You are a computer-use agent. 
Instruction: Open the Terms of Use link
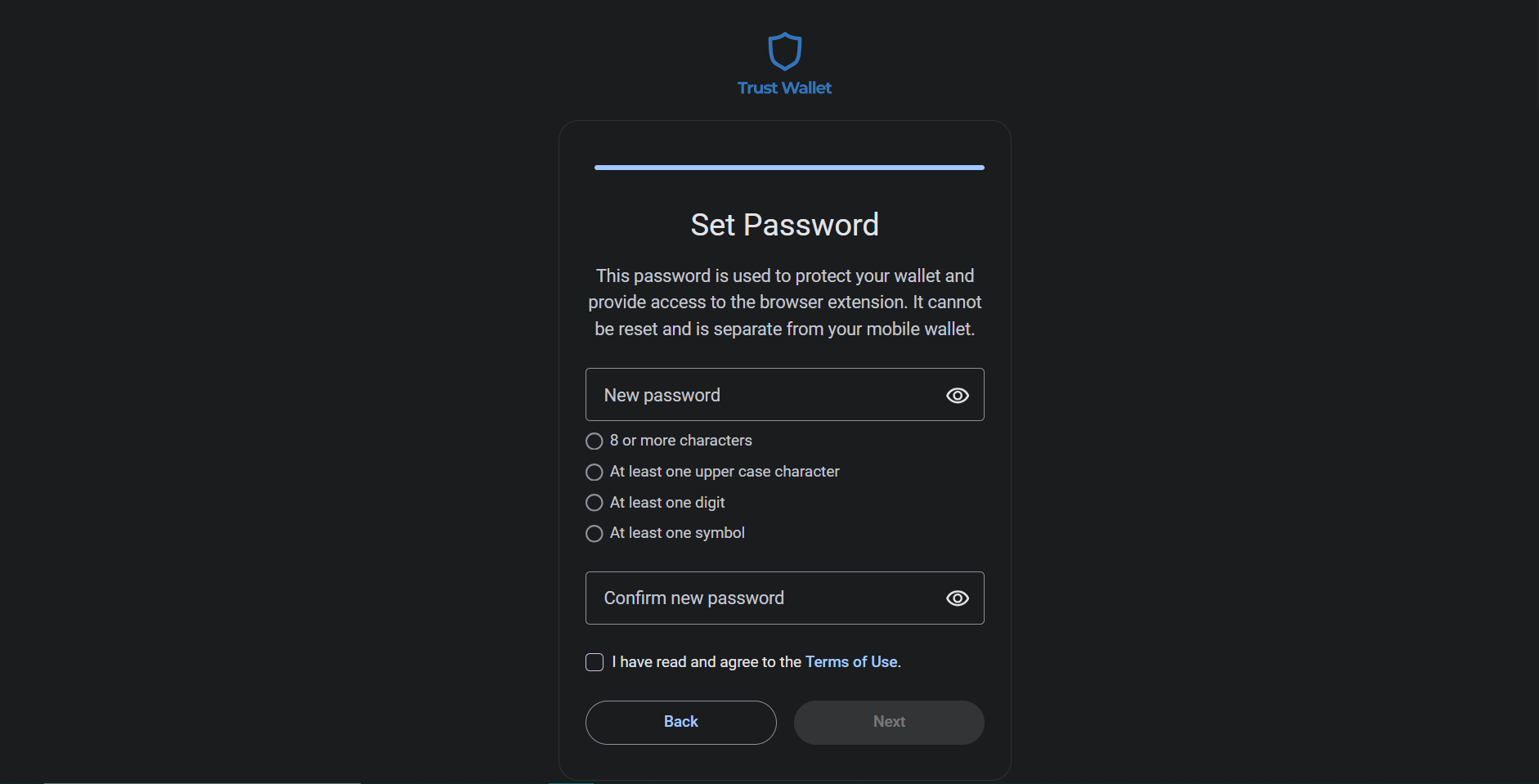[851, 662]
